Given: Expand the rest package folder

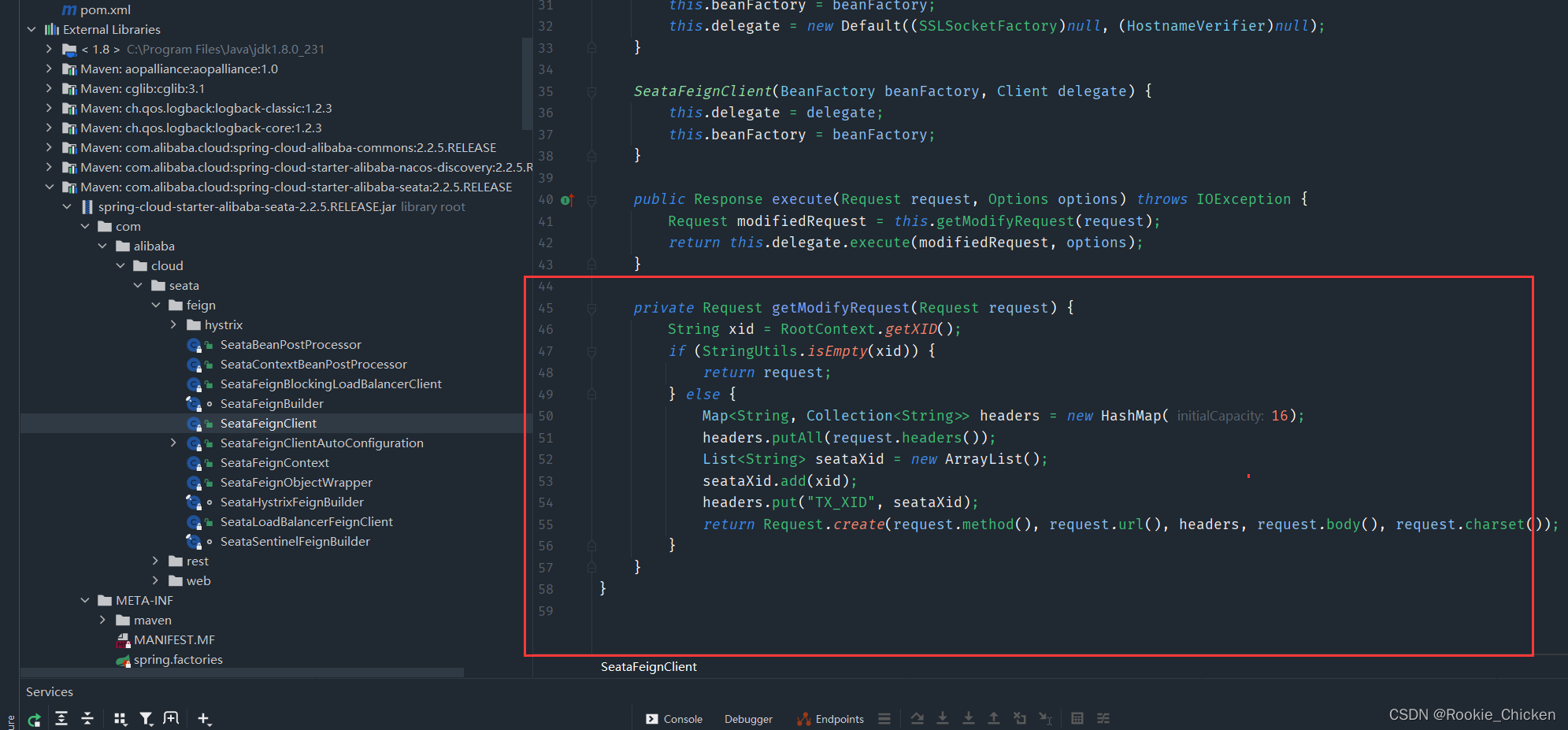Looking at the screenshot, I should point(156,561).
